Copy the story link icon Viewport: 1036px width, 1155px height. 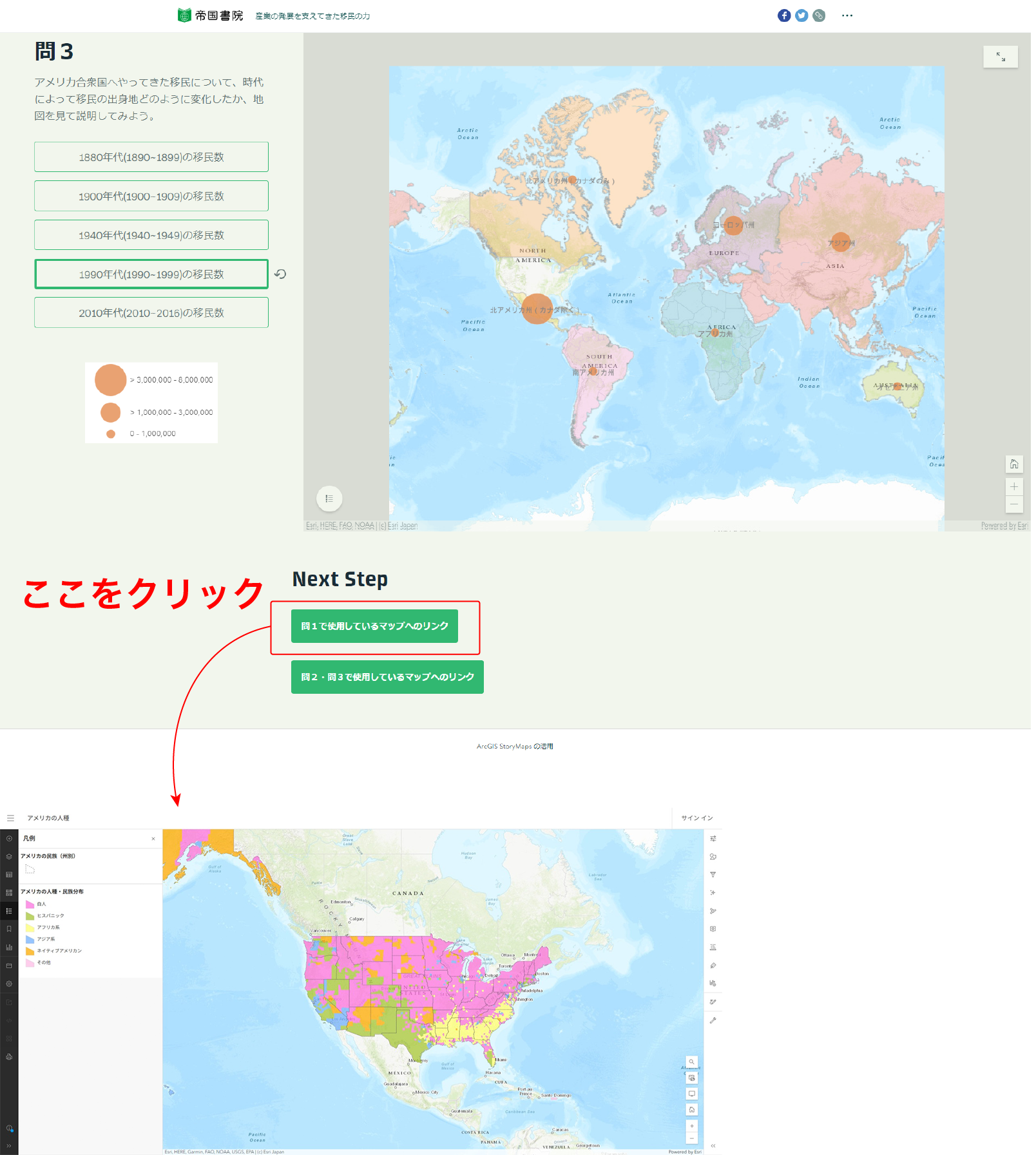818,15
